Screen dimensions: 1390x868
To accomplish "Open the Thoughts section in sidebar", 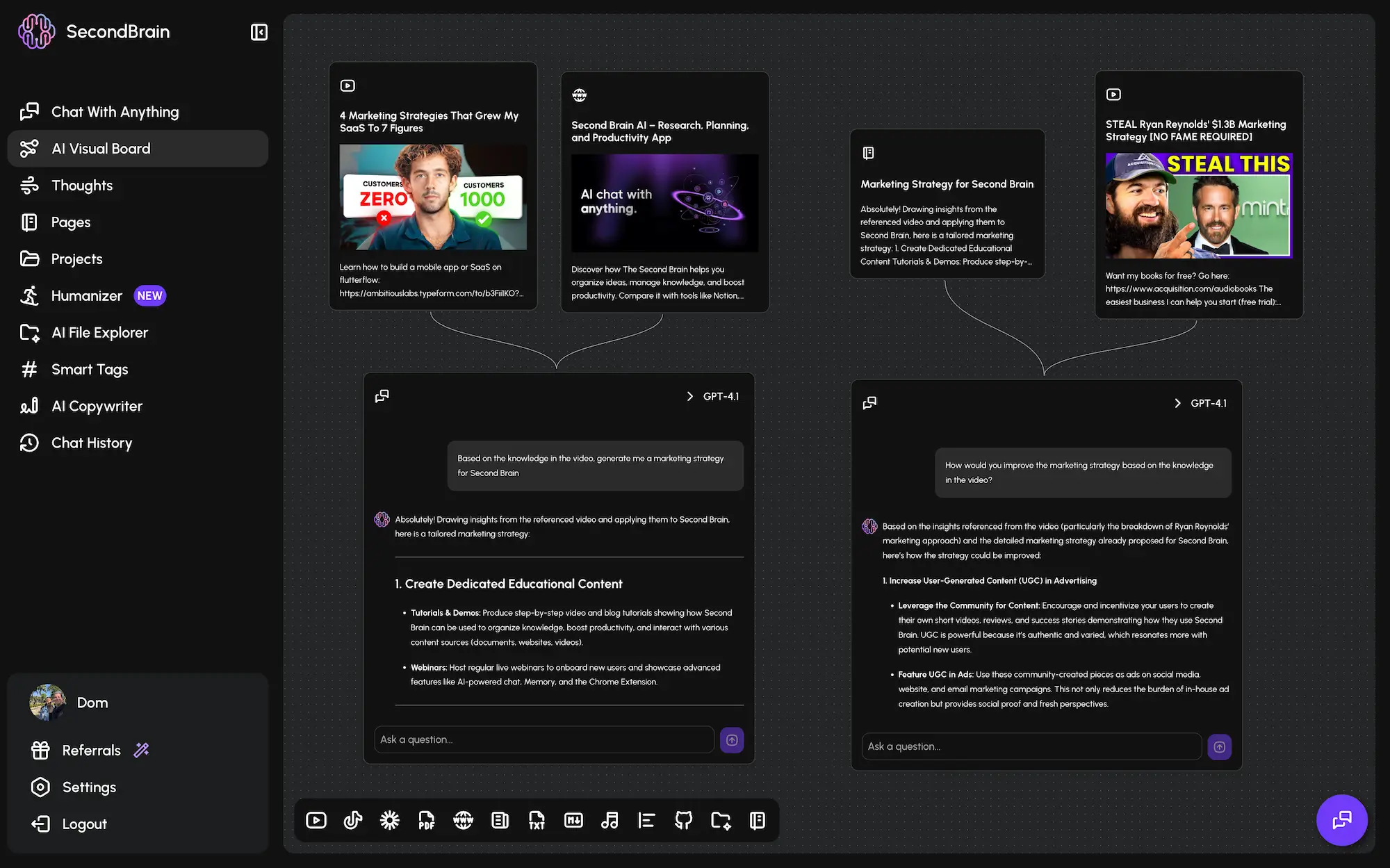I will pos(81,185).
